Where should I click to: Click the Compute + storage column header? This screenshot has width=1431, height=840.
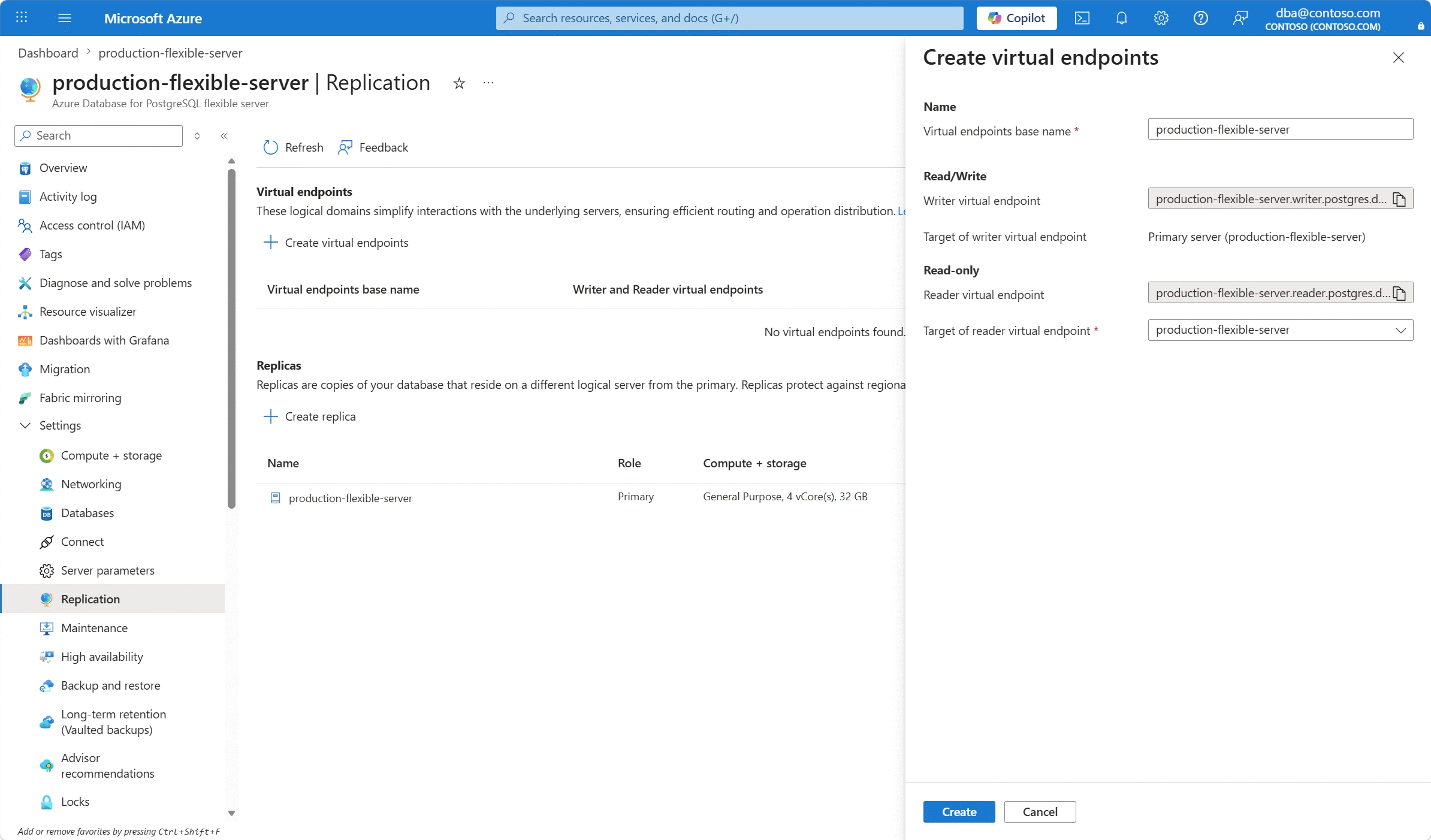tap(754, 463)
